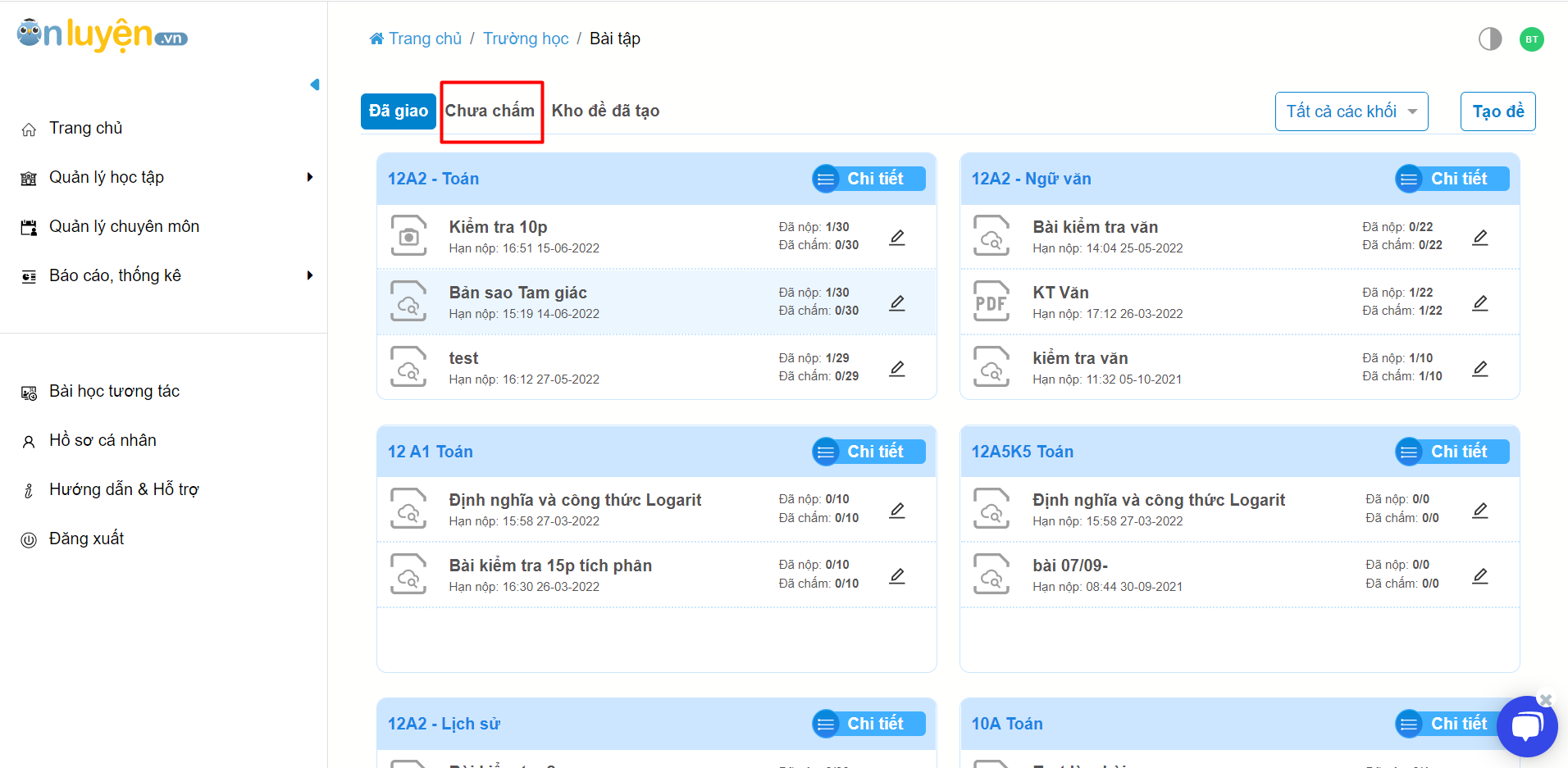
Task: Open Chi tiết for 12A2 - Lịch sử
Action: click(869, 724)
